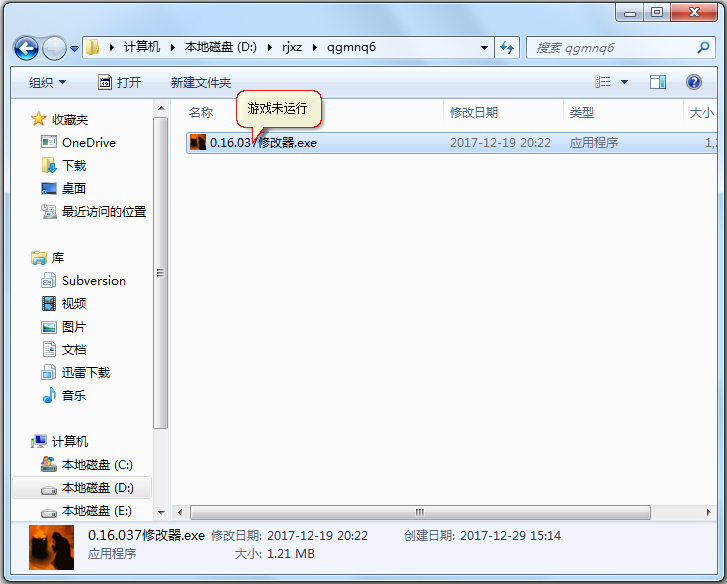Image resolution: width=727 pixels, height=584 pixels.
Task: Click the OneDrive icon
Action: (49, 142)
